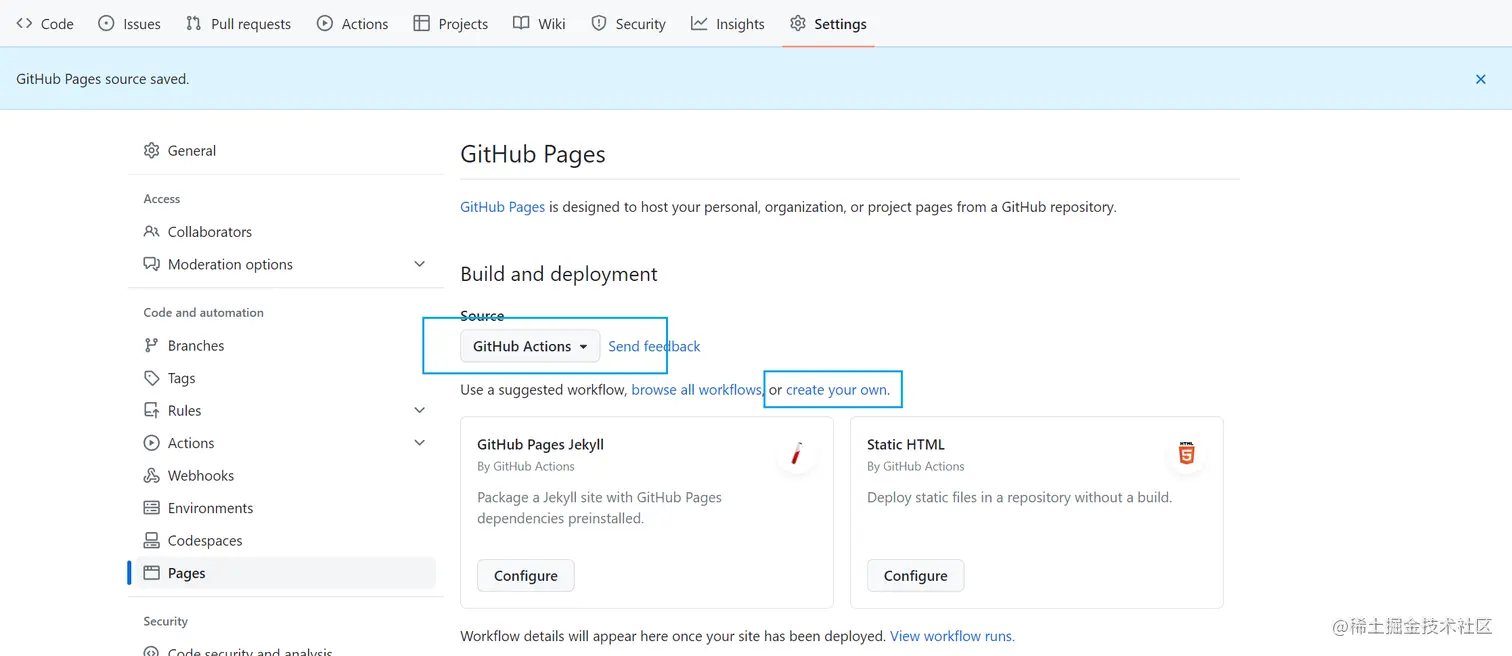The image size is (1512, 656).
Task: Click the Pull requests icon
Action: click(x=193, y=23)
